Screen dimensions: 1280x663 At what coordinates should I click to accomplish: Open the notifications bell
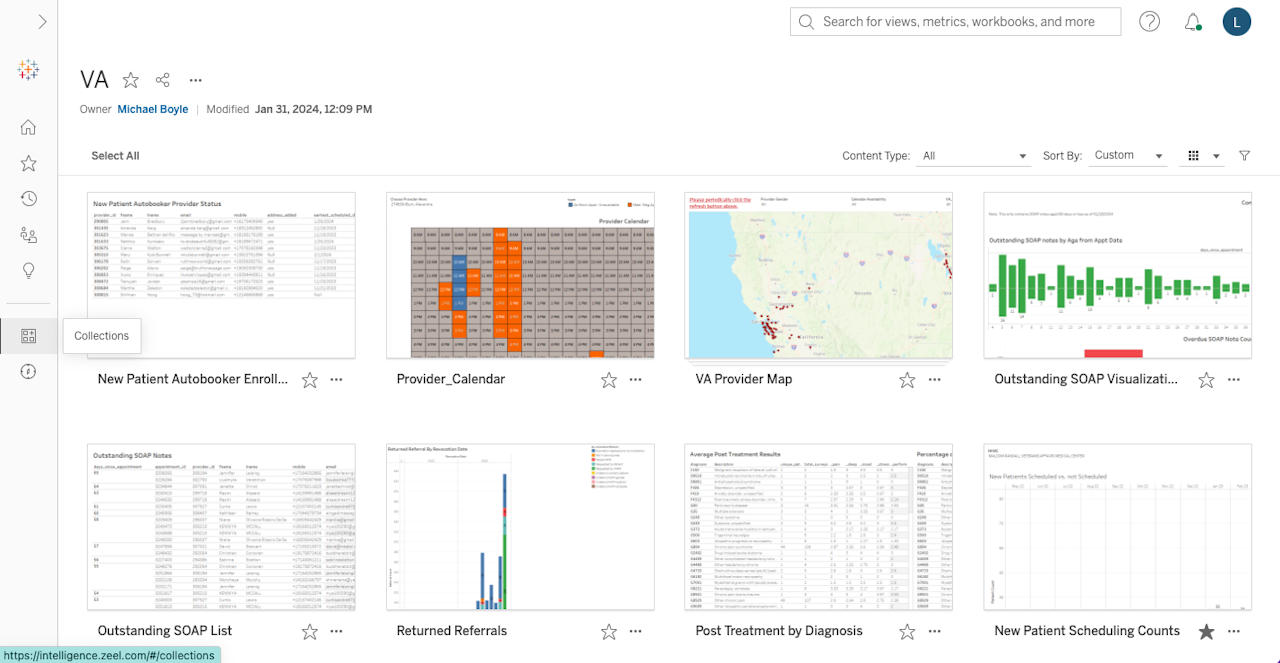[1192, 22]
